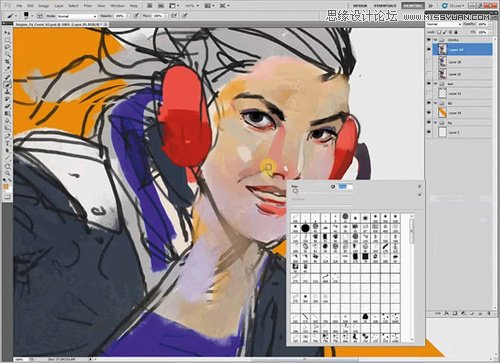Enable airbrush mode in options bar

pyautogui.click(x=174, y=16)
